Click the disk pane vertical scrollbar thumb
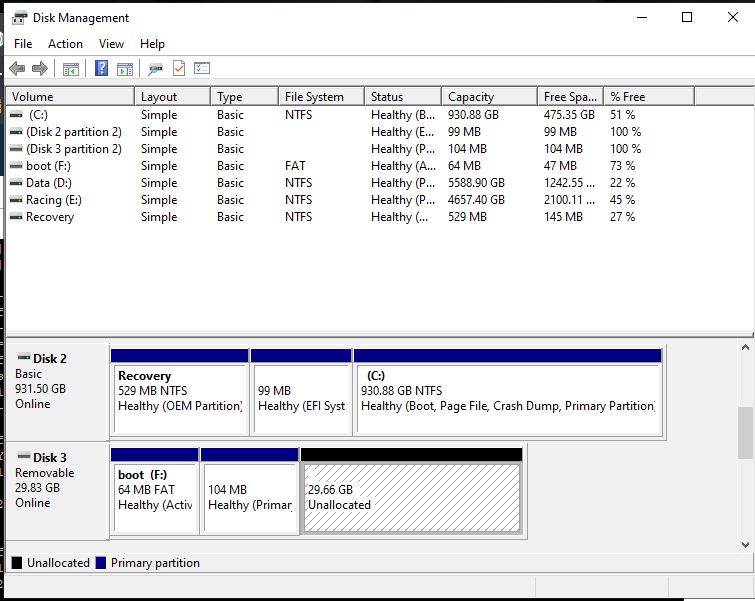Viewport: 755px width, 601px height. coord(745,433)
